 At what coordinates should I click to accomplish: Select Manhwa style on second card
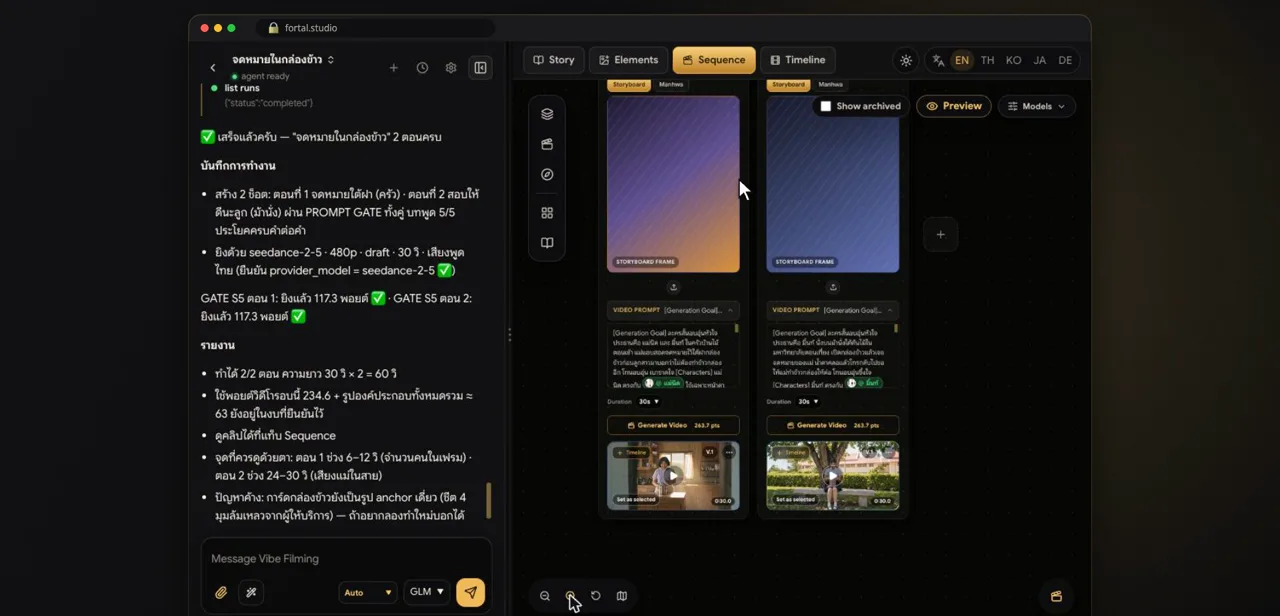click(x=830, y=85)
